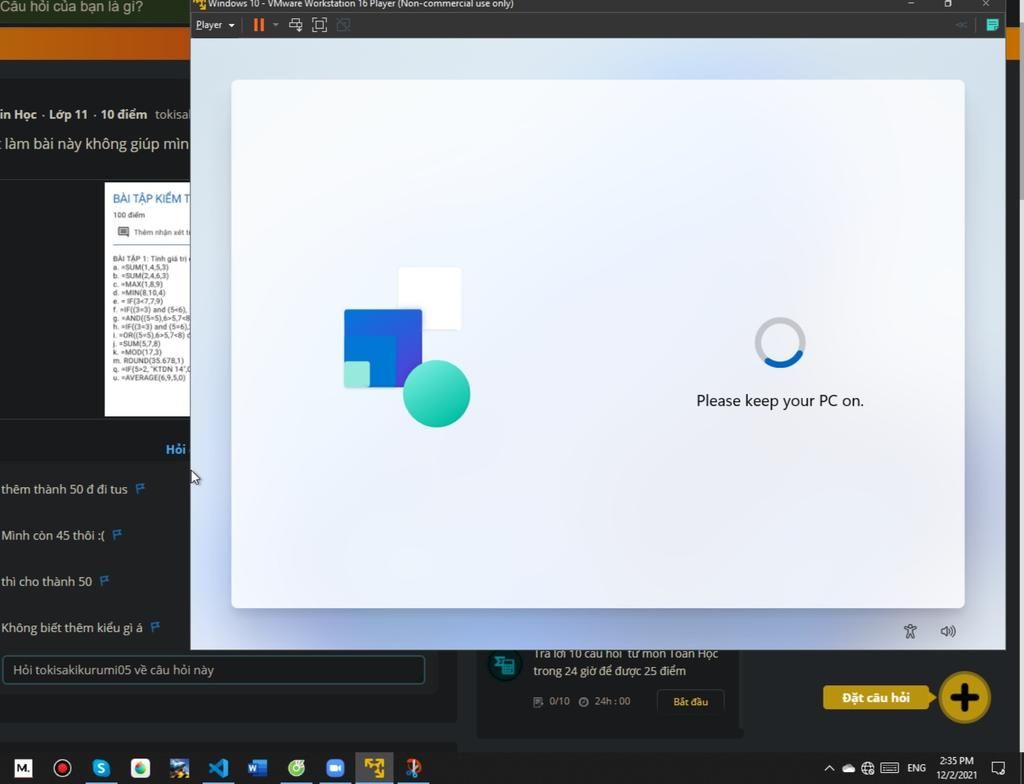
Task: Click the spinning progress ring
Action: (780, 342)
